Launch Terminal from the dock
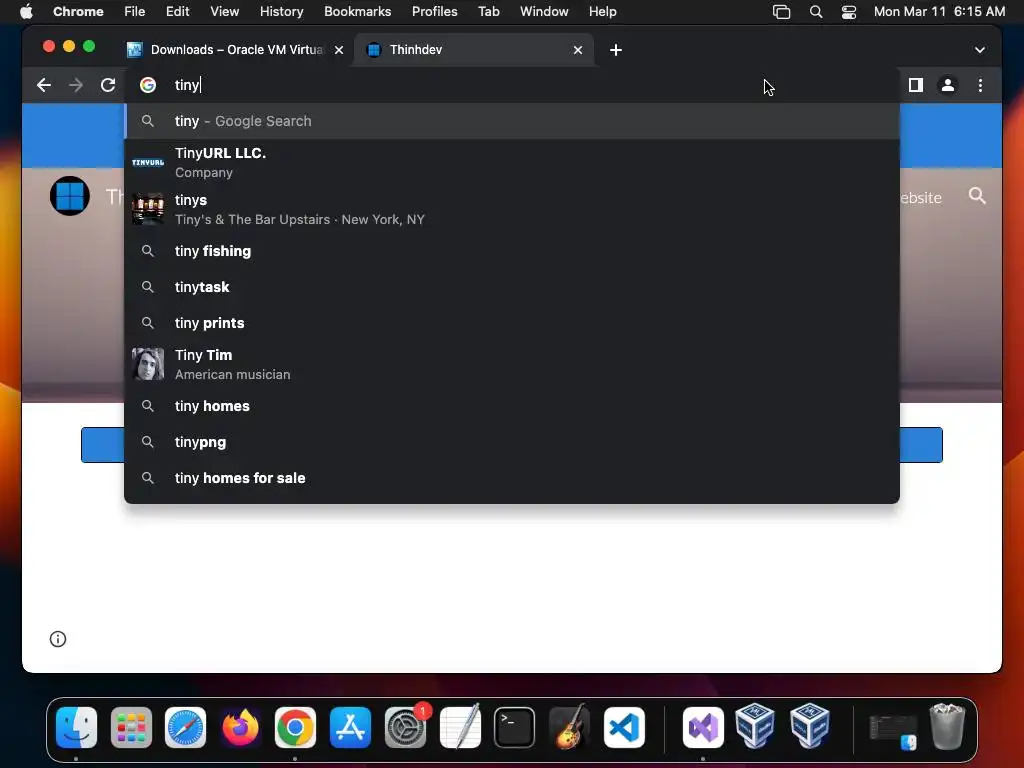The image size is (1024, 768). (x=515, y=727)
